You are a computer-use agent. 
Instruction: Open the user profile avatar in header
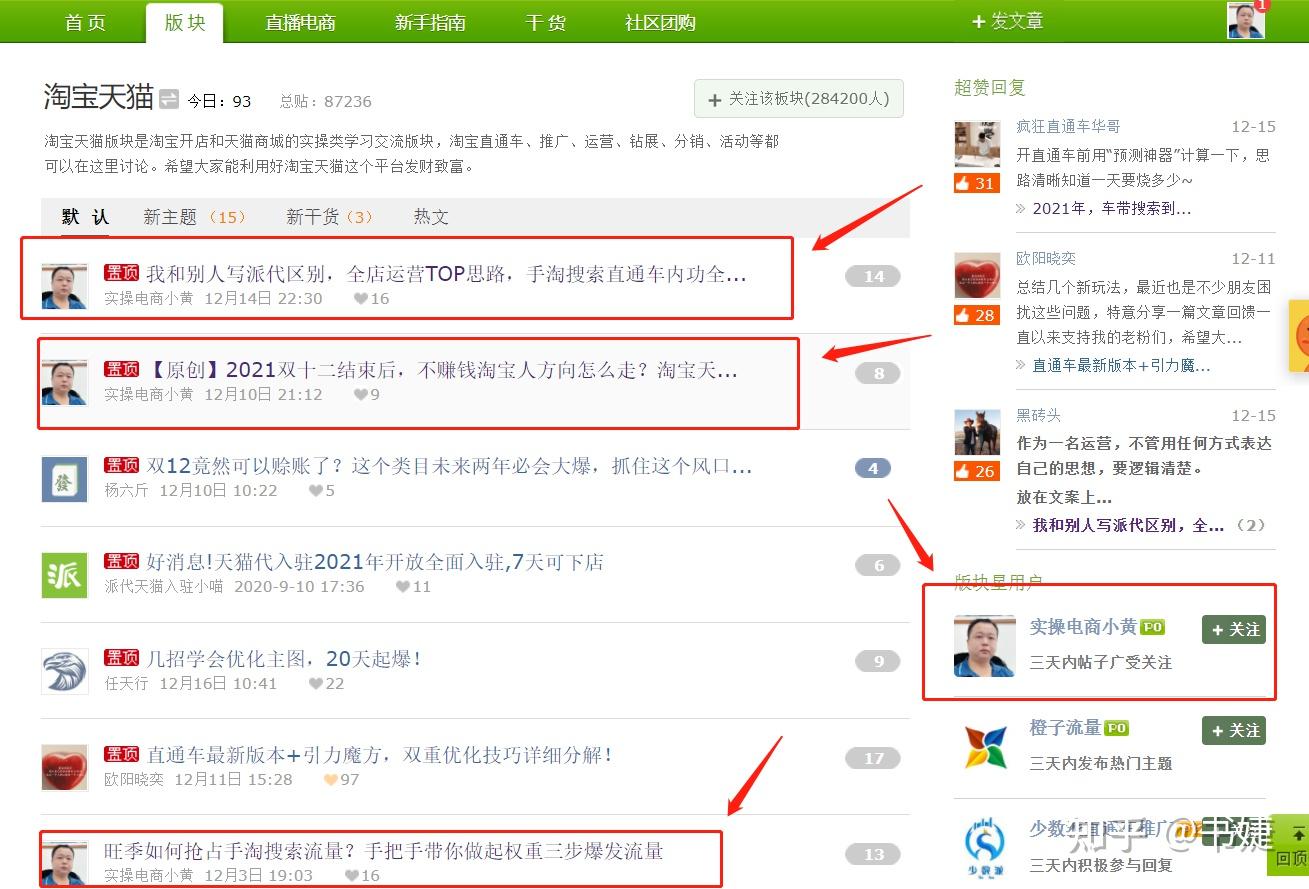pos(1246,20)
